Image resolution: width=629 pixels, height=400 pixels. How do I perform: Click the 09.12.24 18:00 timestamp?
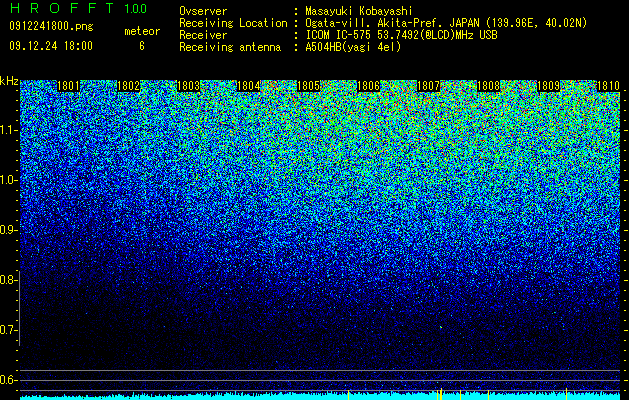(x=51, y=46)
